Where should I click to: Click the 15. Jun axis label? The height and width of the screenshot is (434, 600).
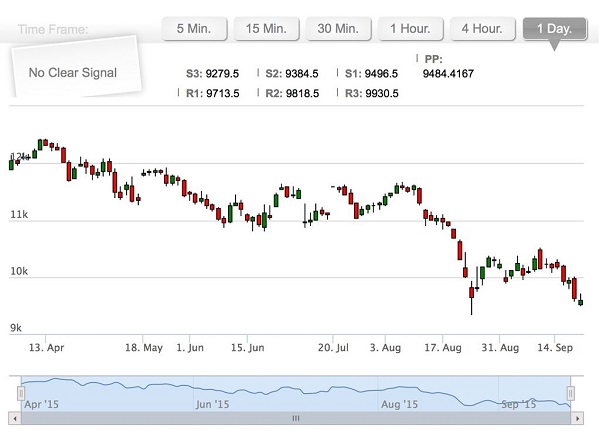248,348
